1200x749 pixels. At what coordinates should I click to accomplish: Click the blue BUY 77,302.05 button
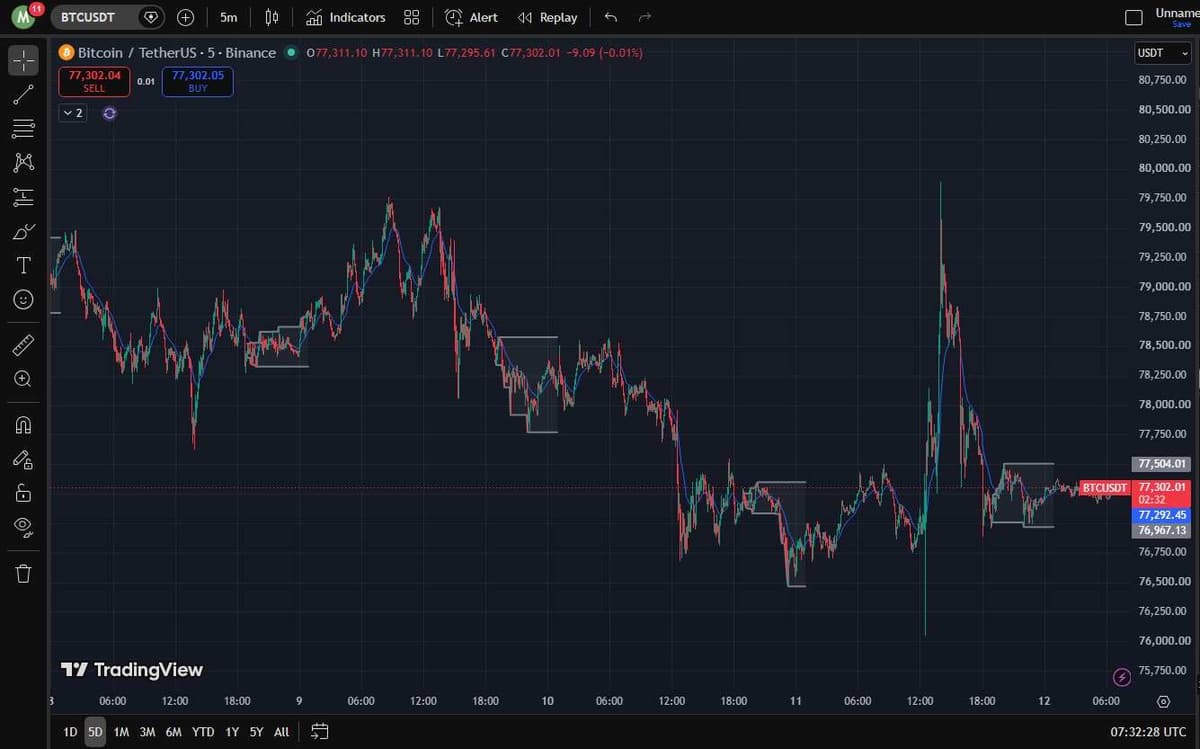pos(198,81)
